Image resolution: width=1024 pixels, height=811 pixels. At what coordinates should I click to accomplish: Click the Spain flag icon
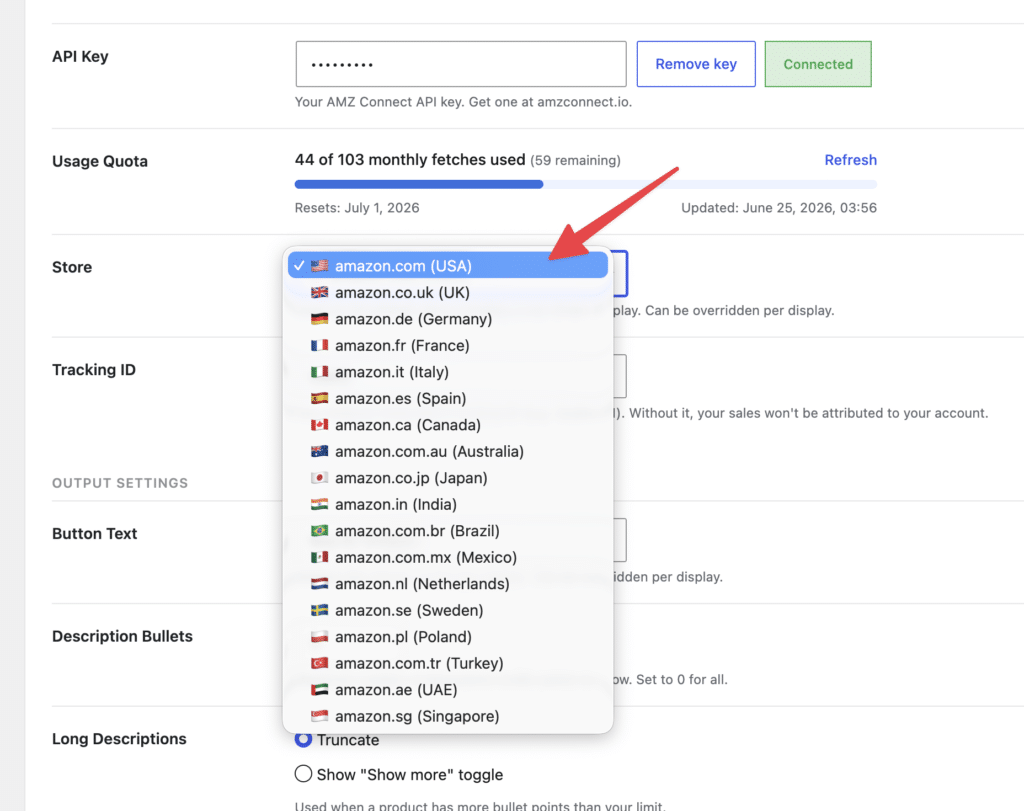[x=319, y=398]
